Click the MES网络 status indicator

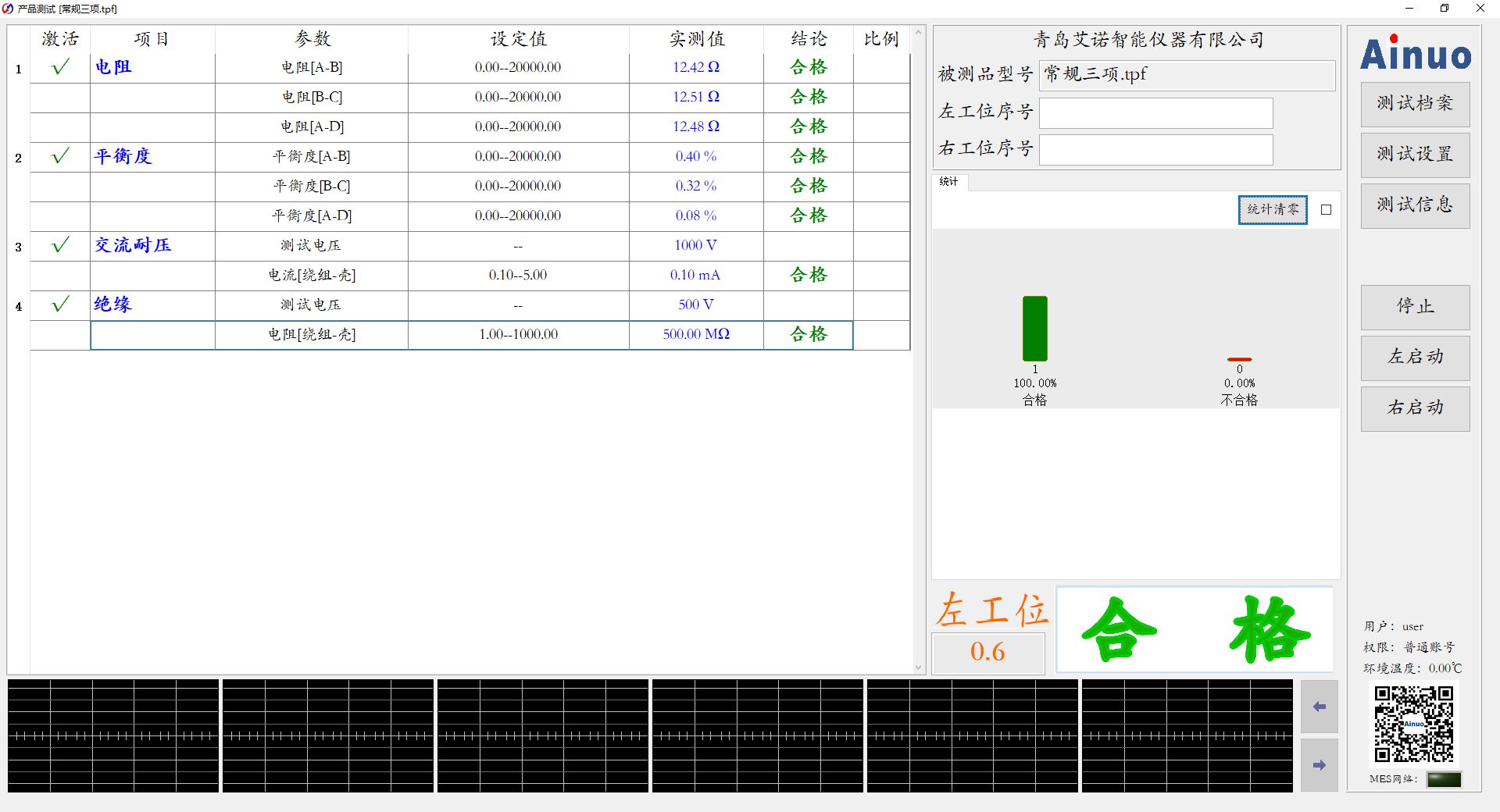pyautogui.click(x=1444, y=779)
